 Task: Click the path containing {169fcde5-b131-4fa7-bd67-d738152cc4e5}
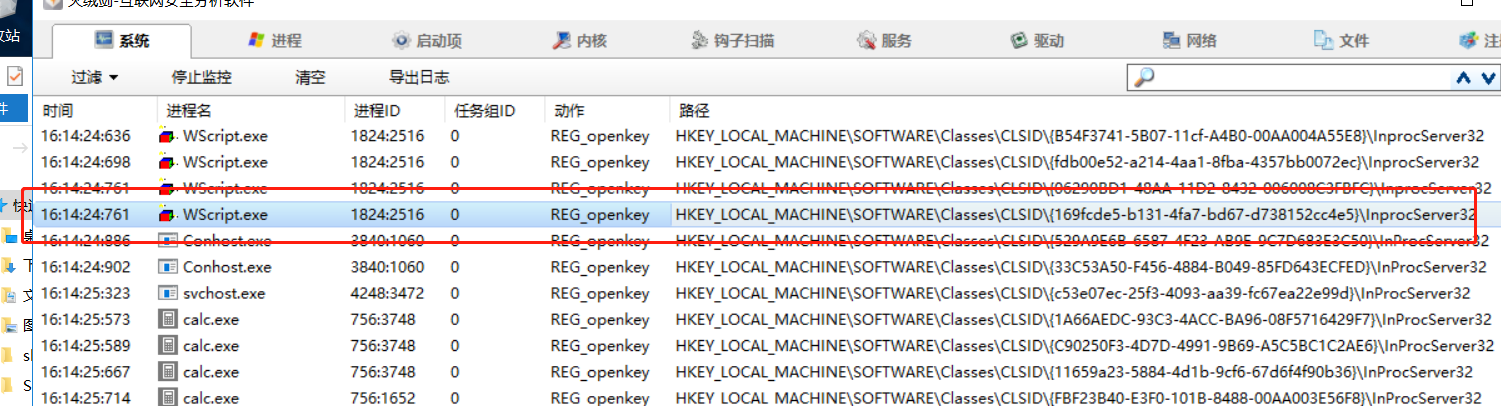pyautogui.click(x=1075, y=214)
